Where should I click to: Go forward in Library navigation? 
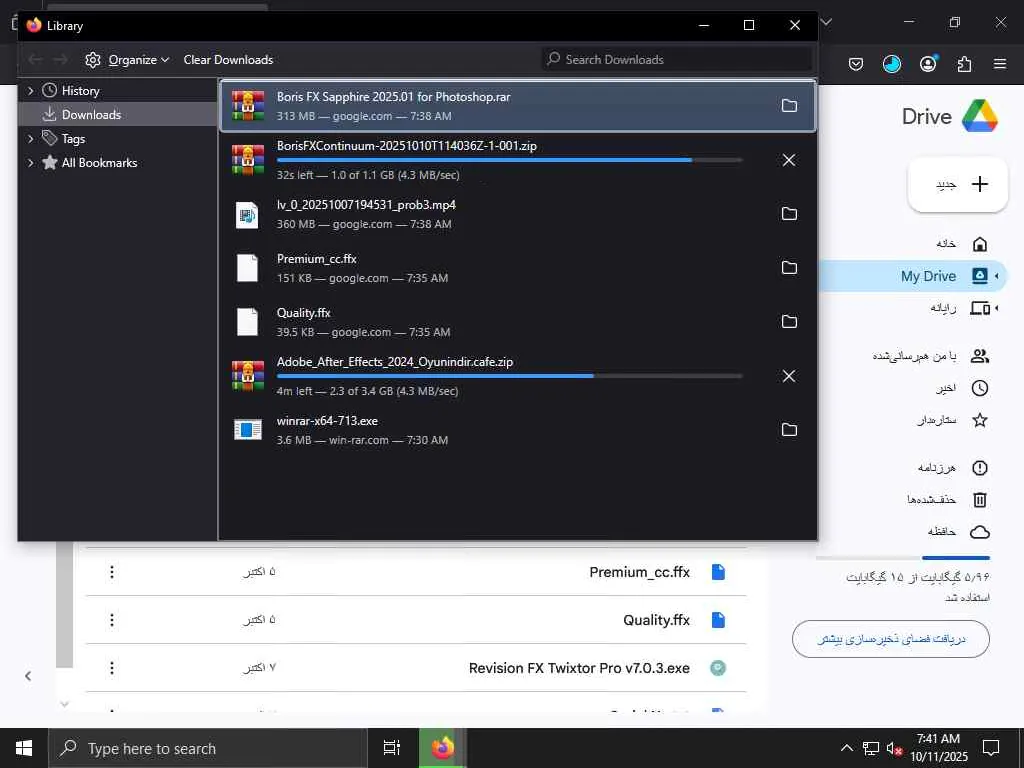[60, 59]
